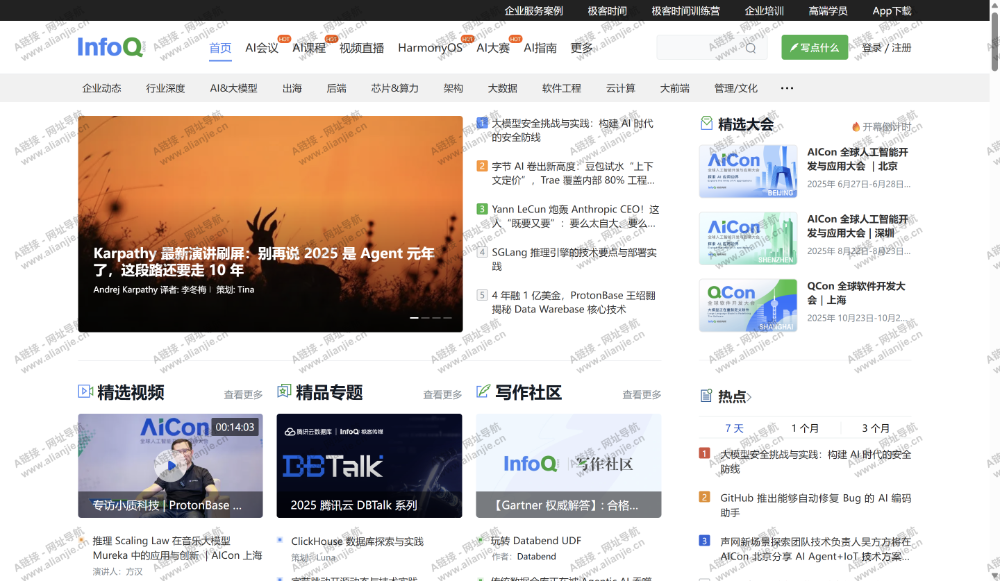Select the 芯片&算力 category

click(x=395, y=88)
